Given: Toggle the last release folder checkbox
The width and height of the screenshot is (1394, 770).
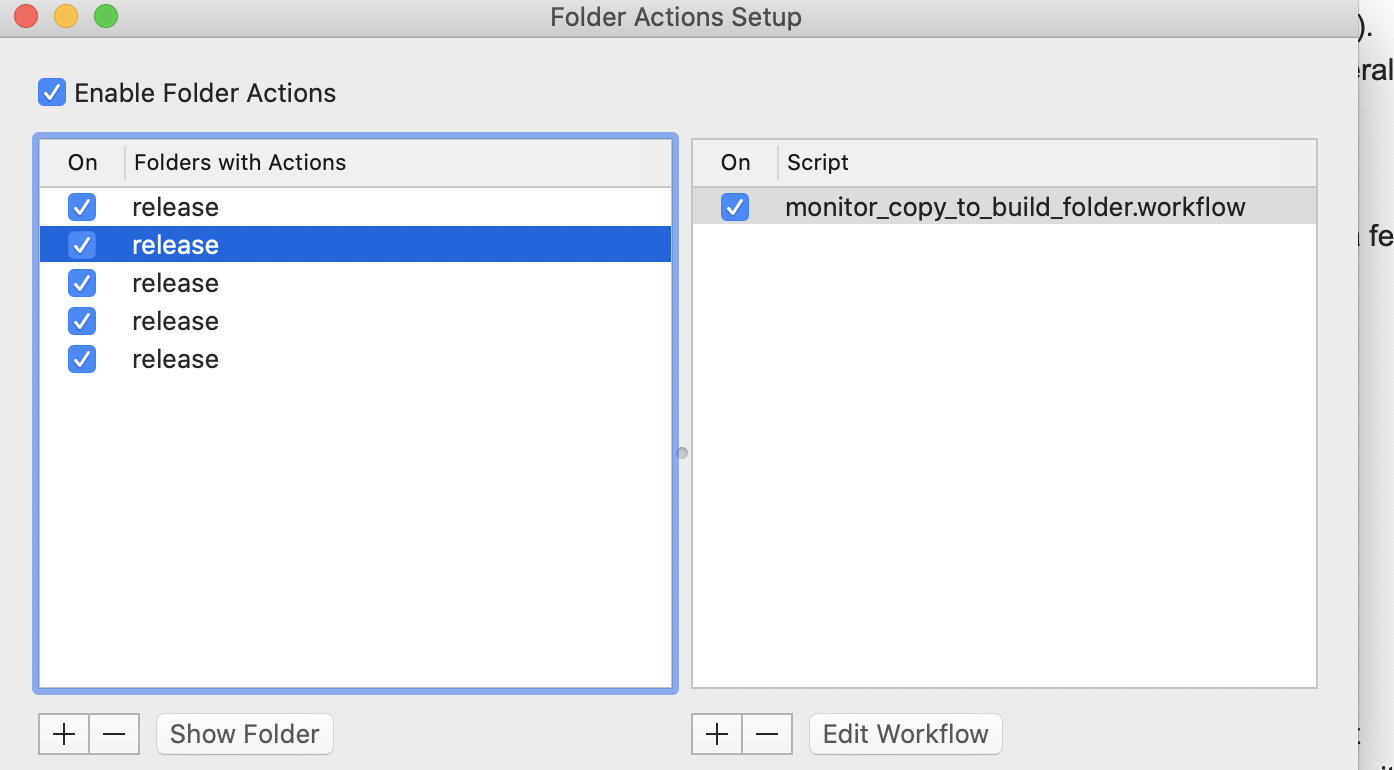Looking at the screenshot, I should [x=82, y=359].
